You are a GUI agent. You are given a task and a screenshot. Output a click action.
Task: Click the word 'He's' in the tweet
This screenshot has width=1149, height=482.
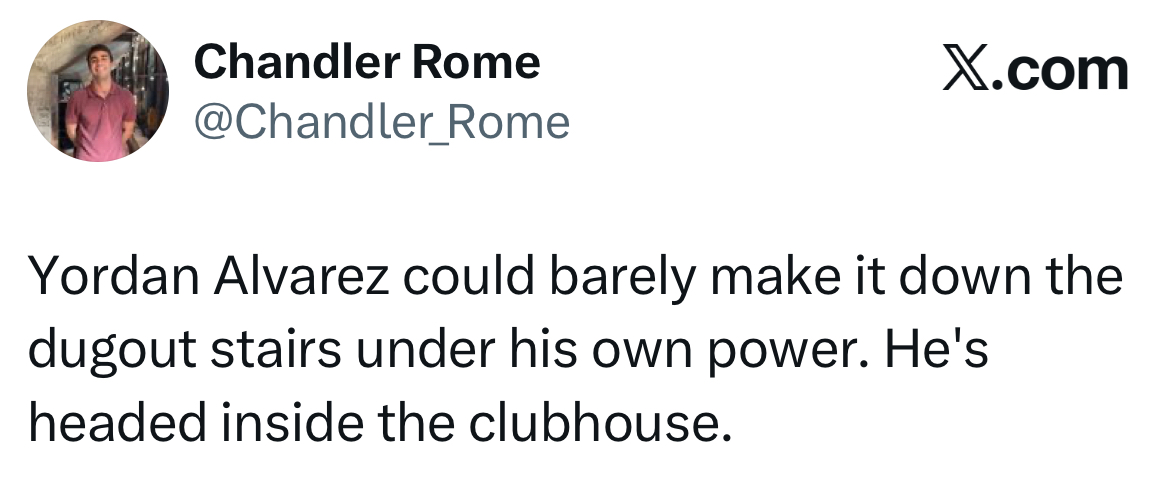pyautogui.click(x=937, y=350)
